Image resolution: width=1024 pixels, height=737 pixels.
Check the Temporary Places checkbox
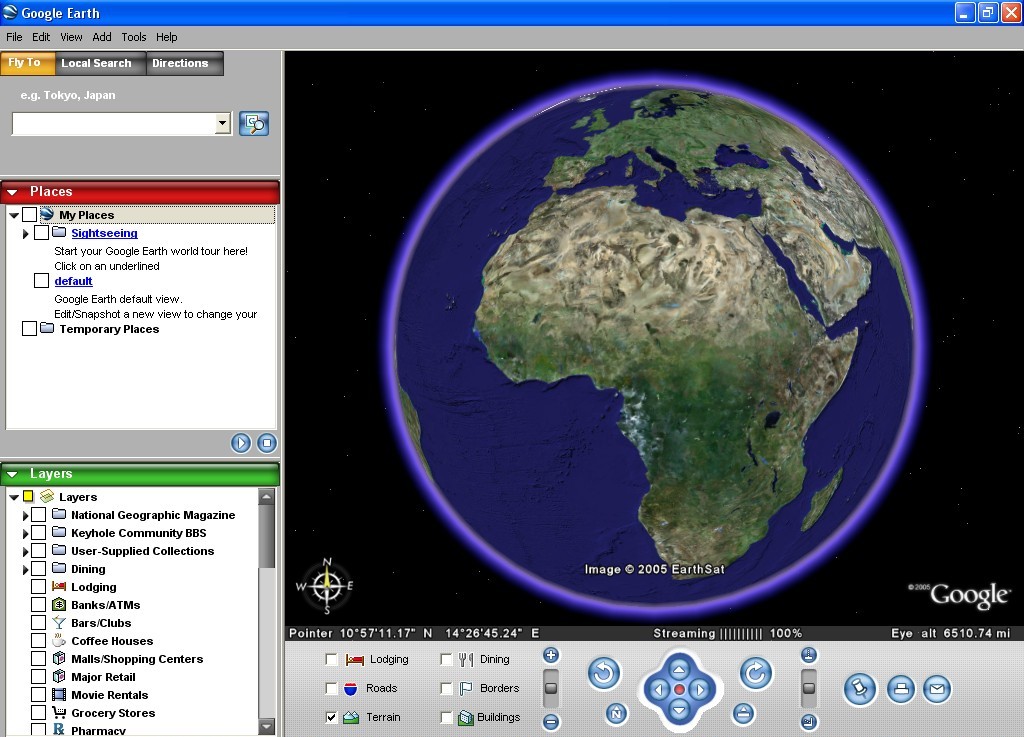tap(29, 328)
